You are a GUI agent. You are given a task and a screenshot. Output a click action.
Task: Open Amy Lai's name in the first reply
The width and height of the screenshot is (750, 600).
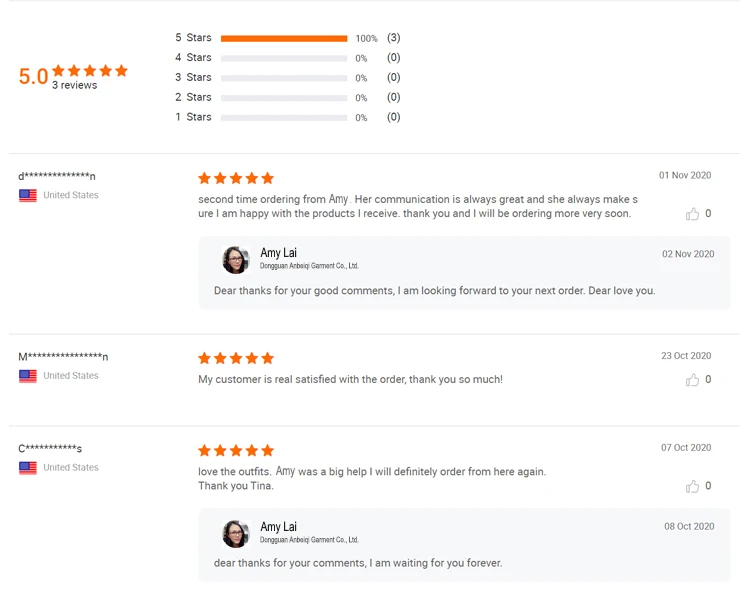point(278,253)
